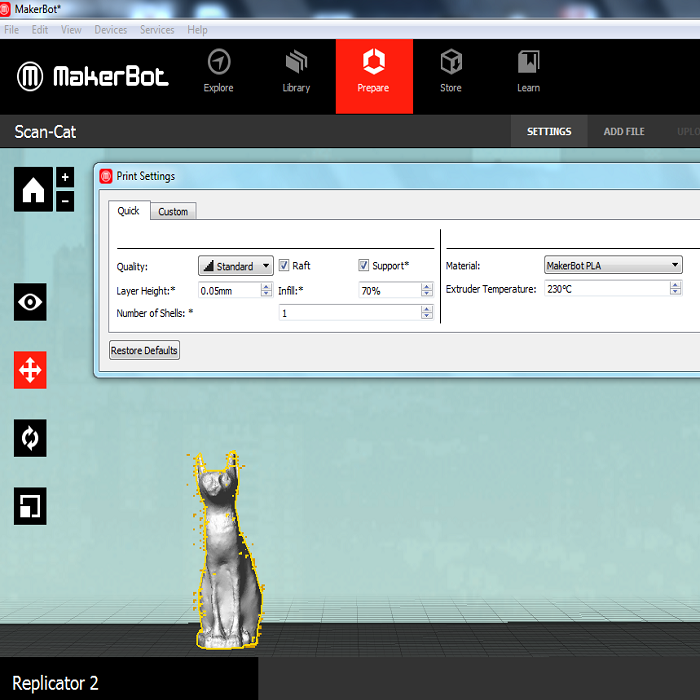The width and height of the screenshot is (700, 700).
Task: Open the Store section
Action: point(451,71)
